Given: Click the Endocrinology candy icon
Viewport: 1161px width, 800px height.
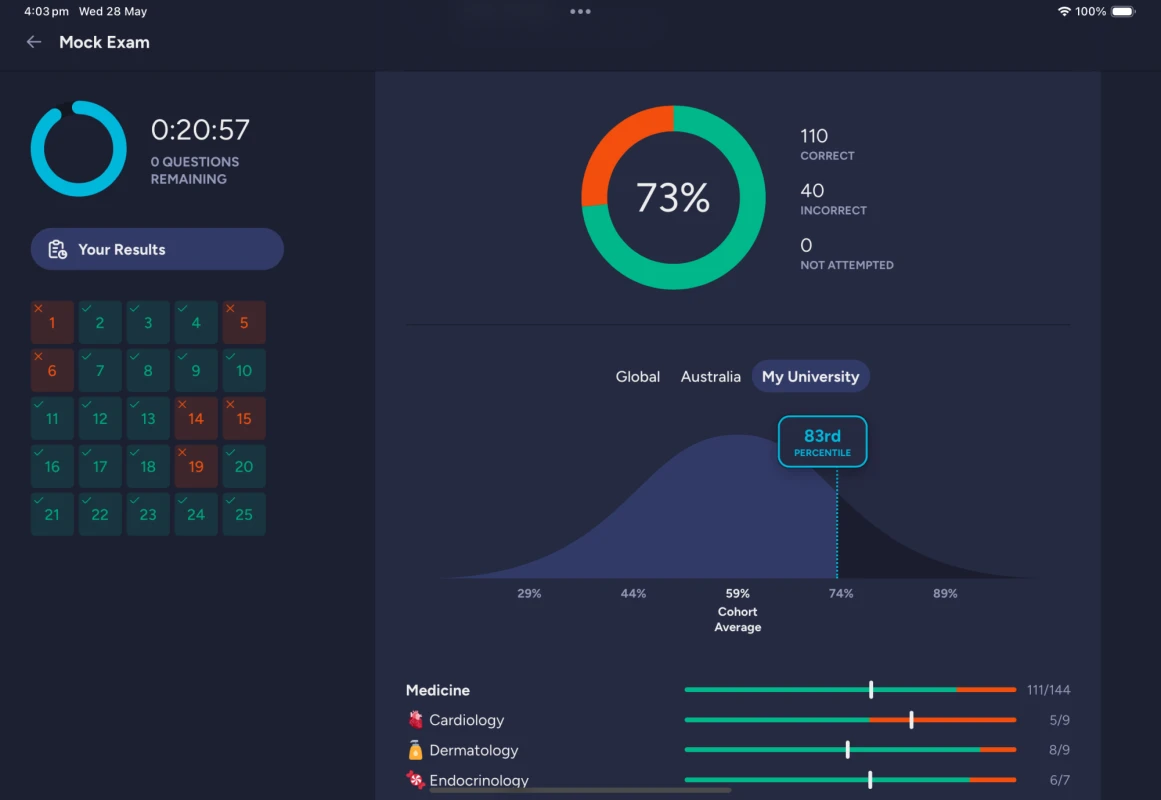Looking at the screenshot, I should 416,780.
